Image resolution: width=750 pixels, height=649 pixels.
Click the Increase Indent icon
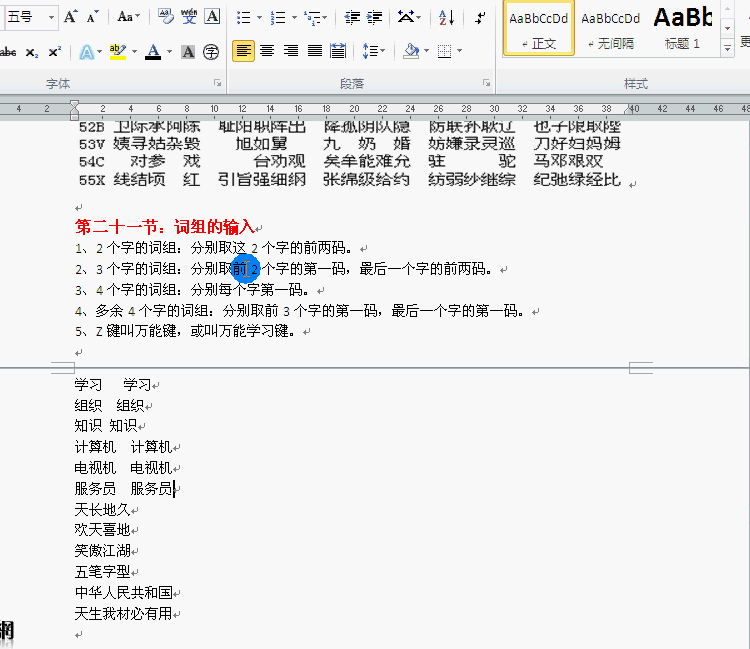point(375,18)
